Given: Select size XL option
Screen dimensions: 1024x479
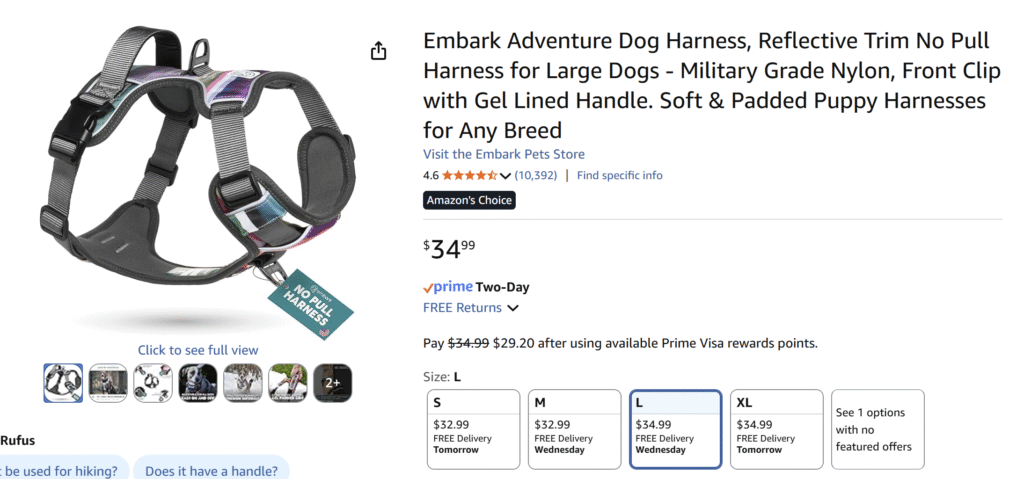Looking at the screenshot, I should tap(776, 429).
